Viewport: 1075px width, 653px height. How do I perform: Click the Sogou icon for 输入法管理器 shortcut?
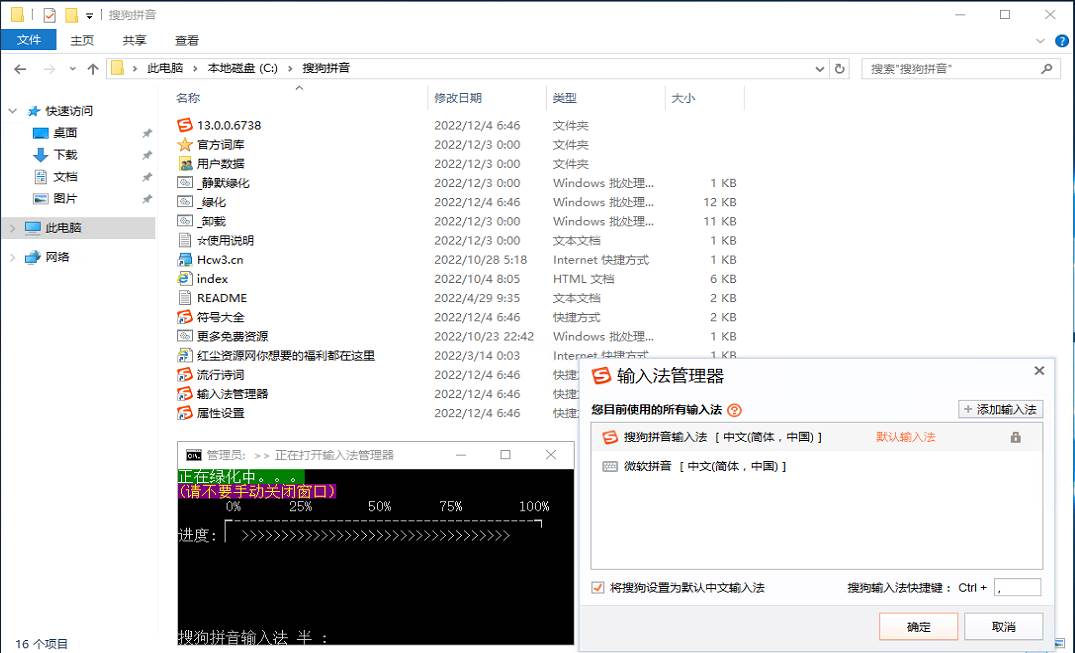184,394
